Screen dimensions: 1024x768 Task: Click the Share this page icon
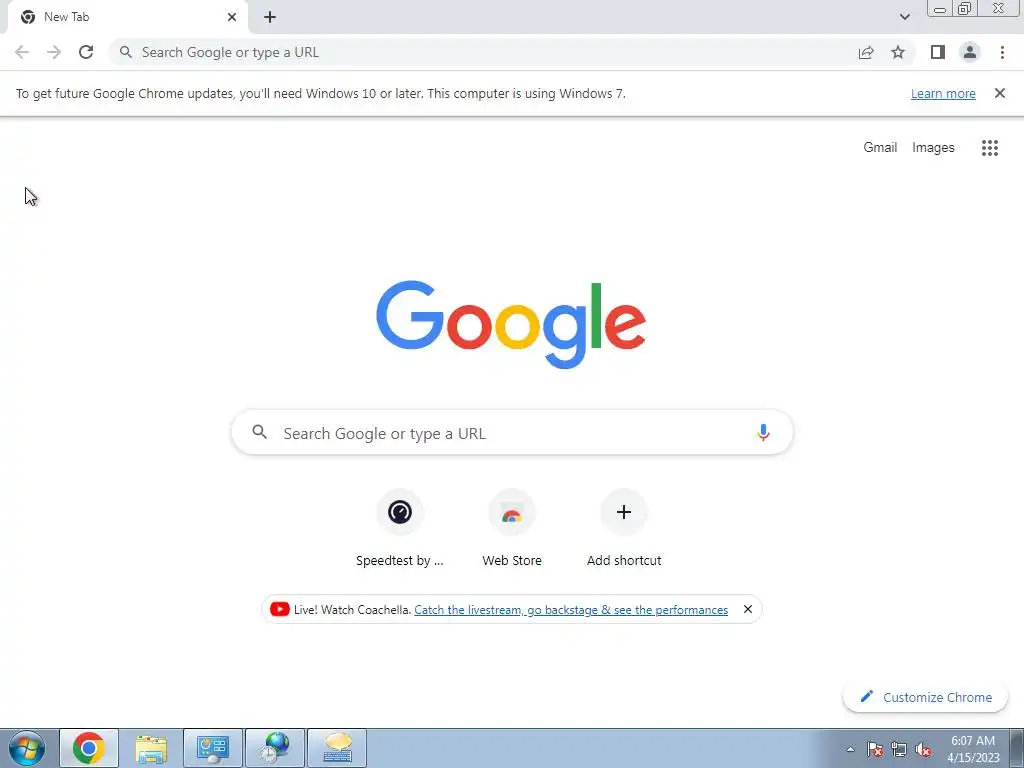[866, 52]
